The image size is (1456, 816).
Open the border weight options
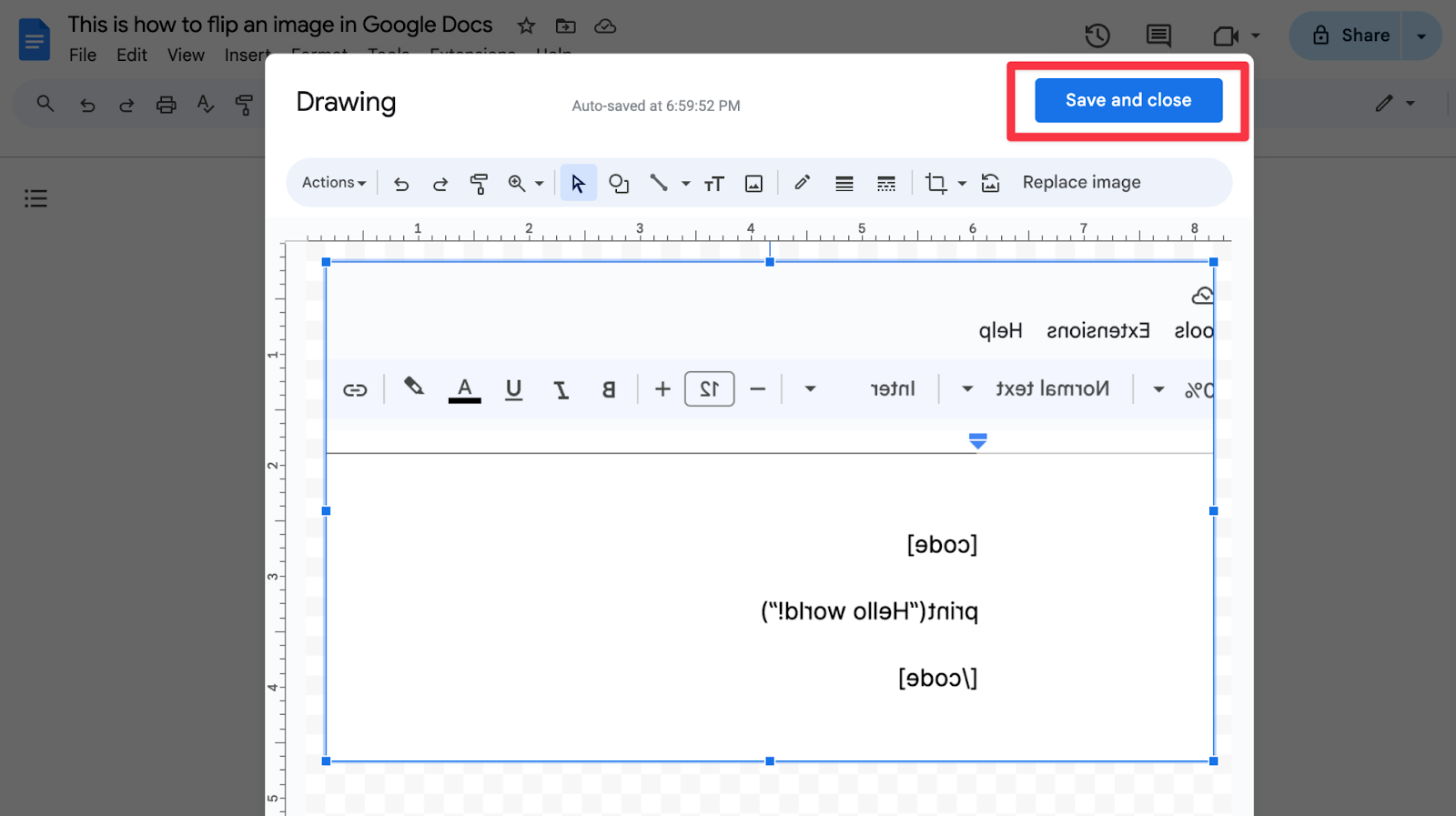(x=844, y=184)
